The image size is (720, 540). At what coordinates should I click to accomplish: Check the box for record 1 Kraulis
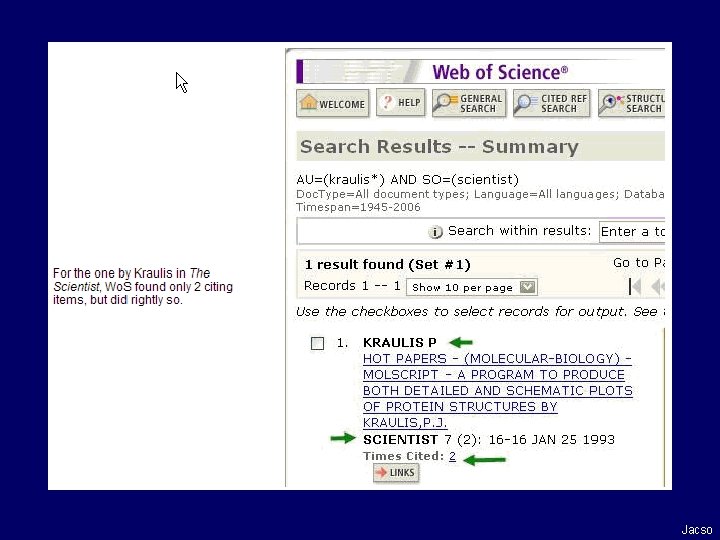pos(317,343)
